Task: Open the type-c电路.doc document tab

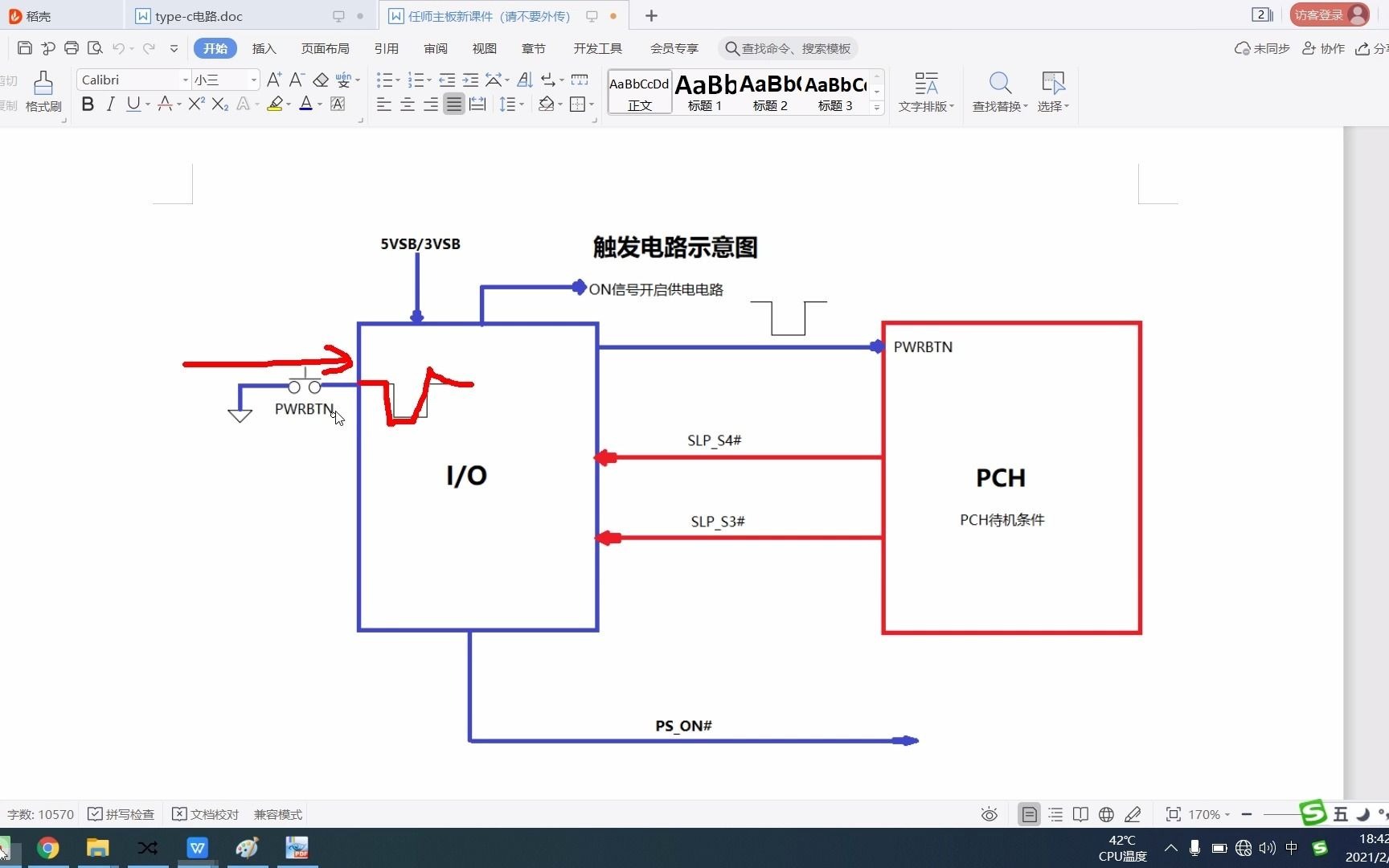Action: [195, 15]
